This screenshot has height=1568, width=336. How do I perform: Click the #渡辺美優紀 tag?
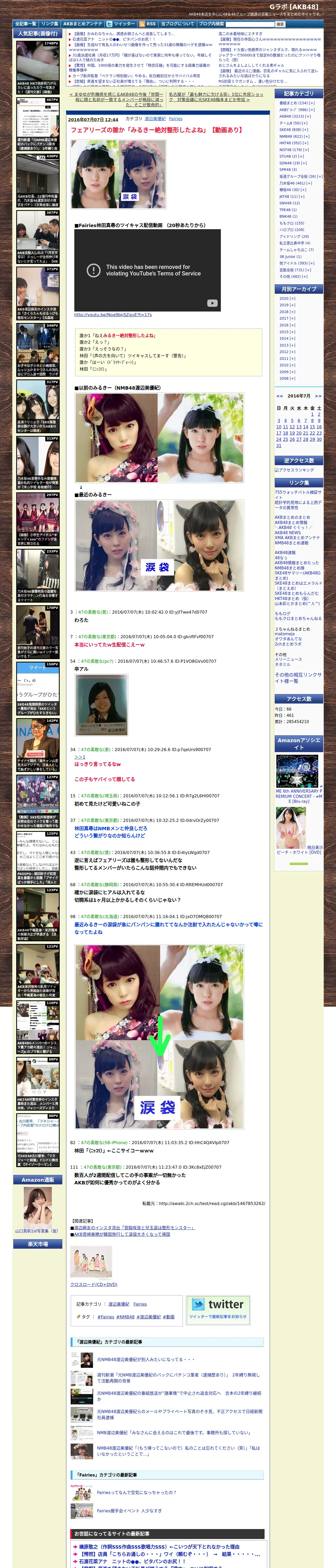(x=149, y=1317)
